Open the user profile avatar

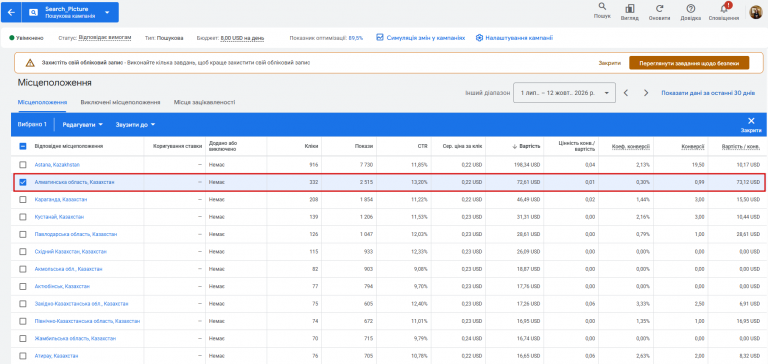pyautogui.click(x=756, y=12)
